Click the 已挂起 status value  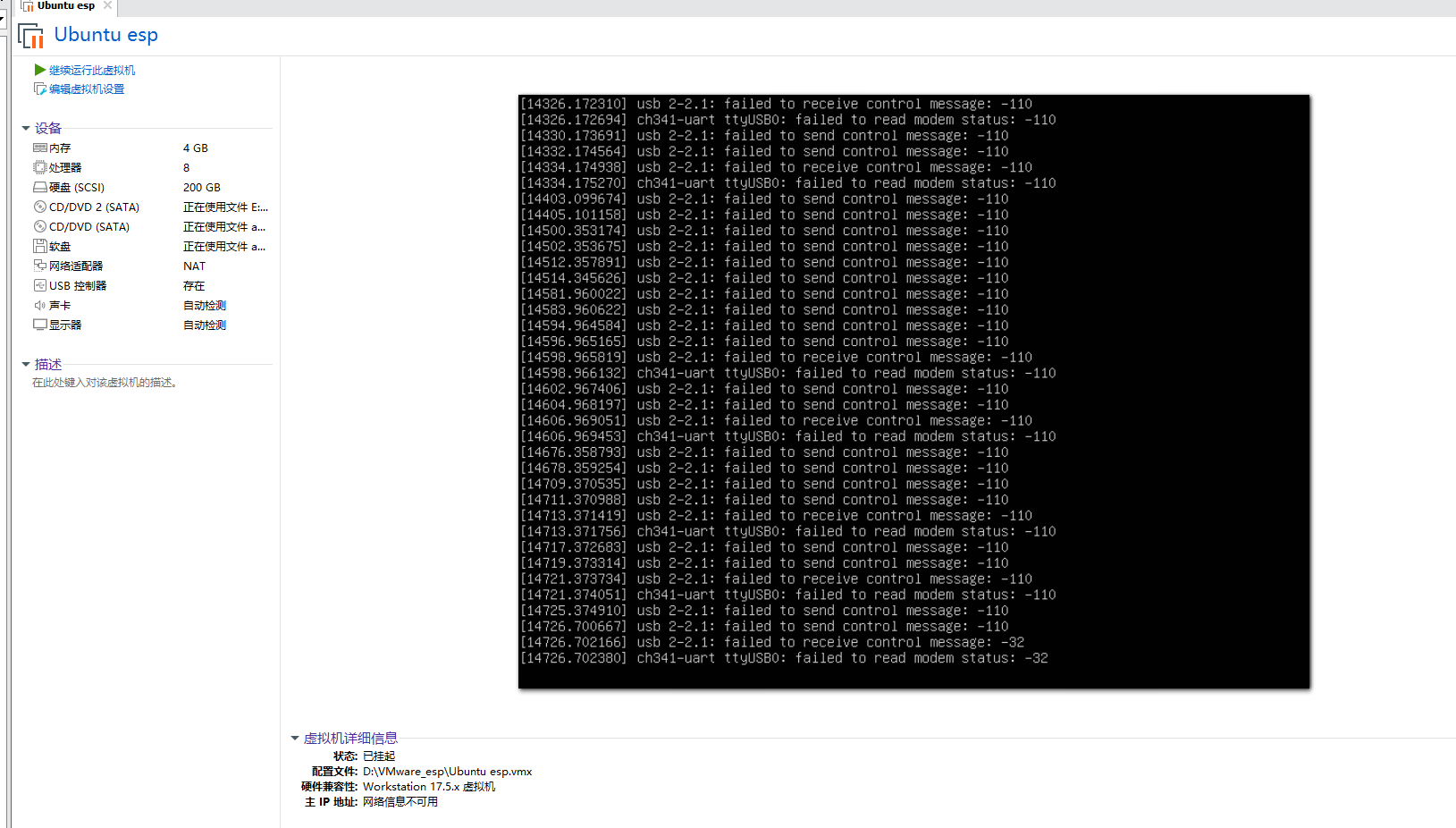pos(379,756)
